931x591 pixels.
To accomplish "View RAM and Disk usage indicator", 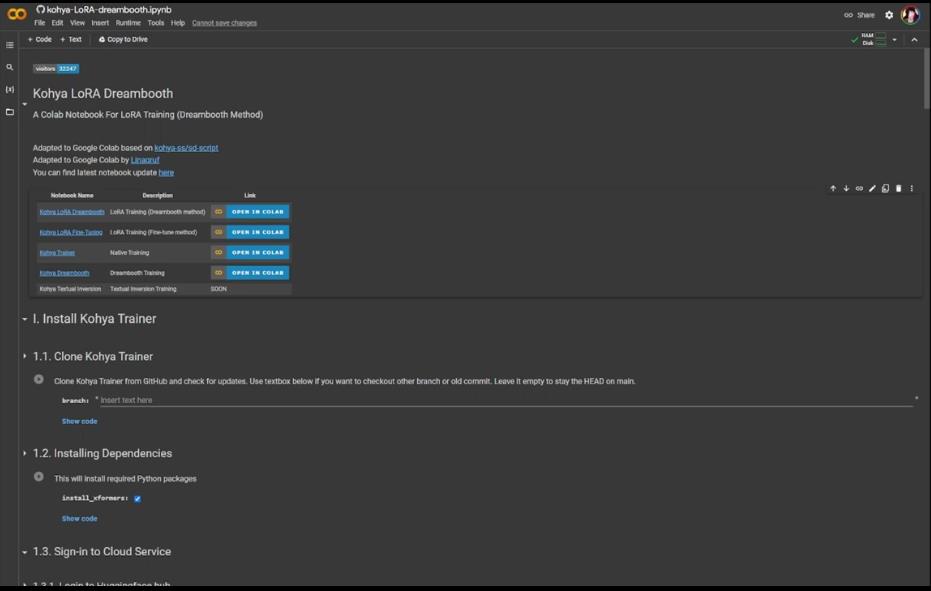I will click(869, 38).
